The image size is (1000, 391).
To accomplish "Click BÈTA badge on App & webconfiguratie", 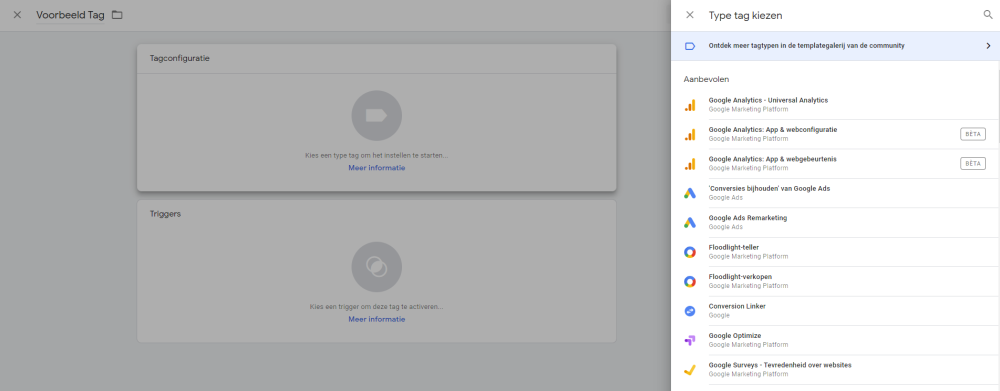I will click(x=973, y=134).
